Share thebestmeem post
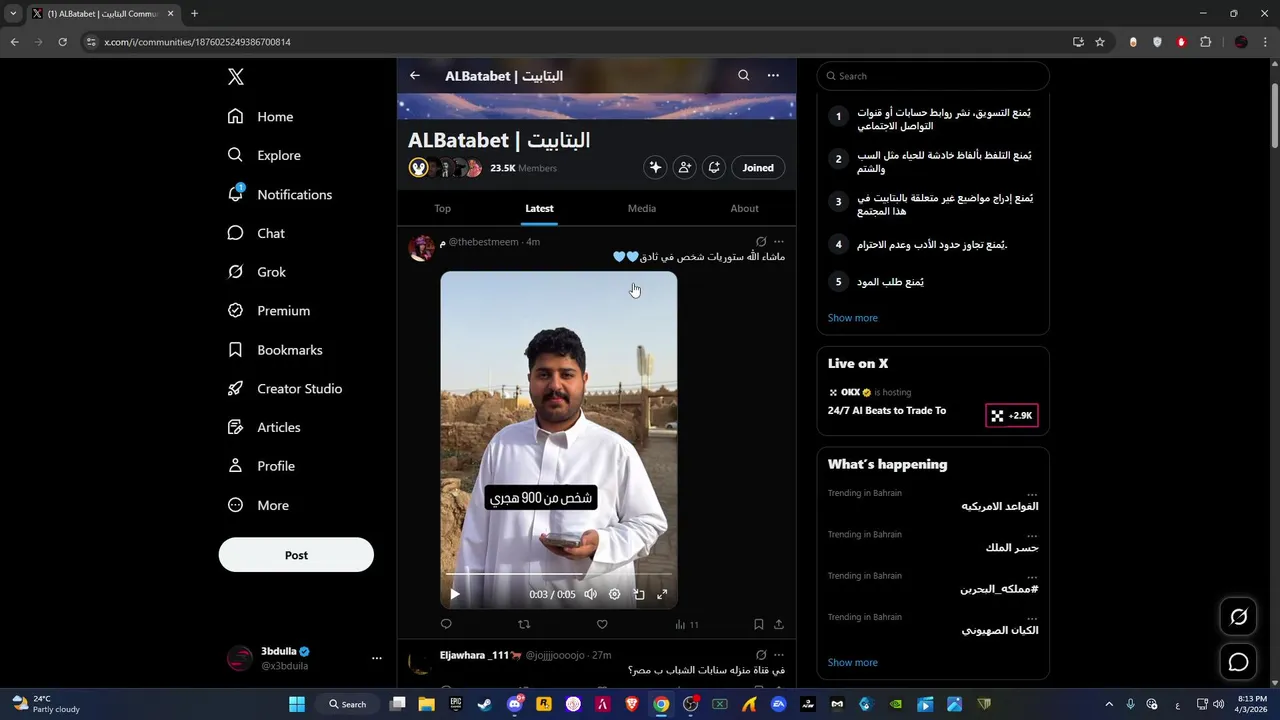The width and height of the screenshot is (1280, 720). click(x=779, y=624)
